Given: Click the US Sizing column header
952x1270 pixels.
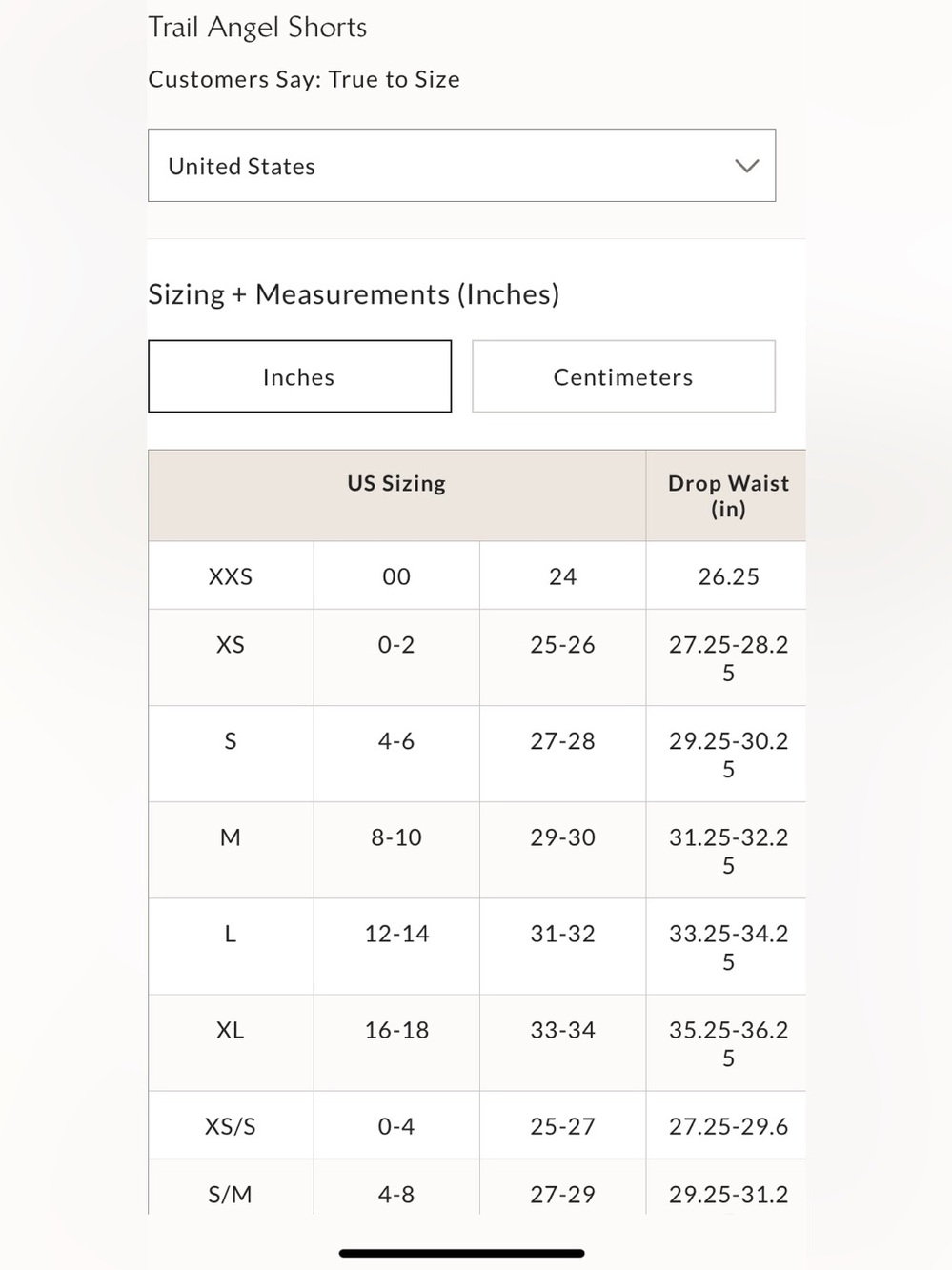Looking at the screenshot, I should point(396,483).
